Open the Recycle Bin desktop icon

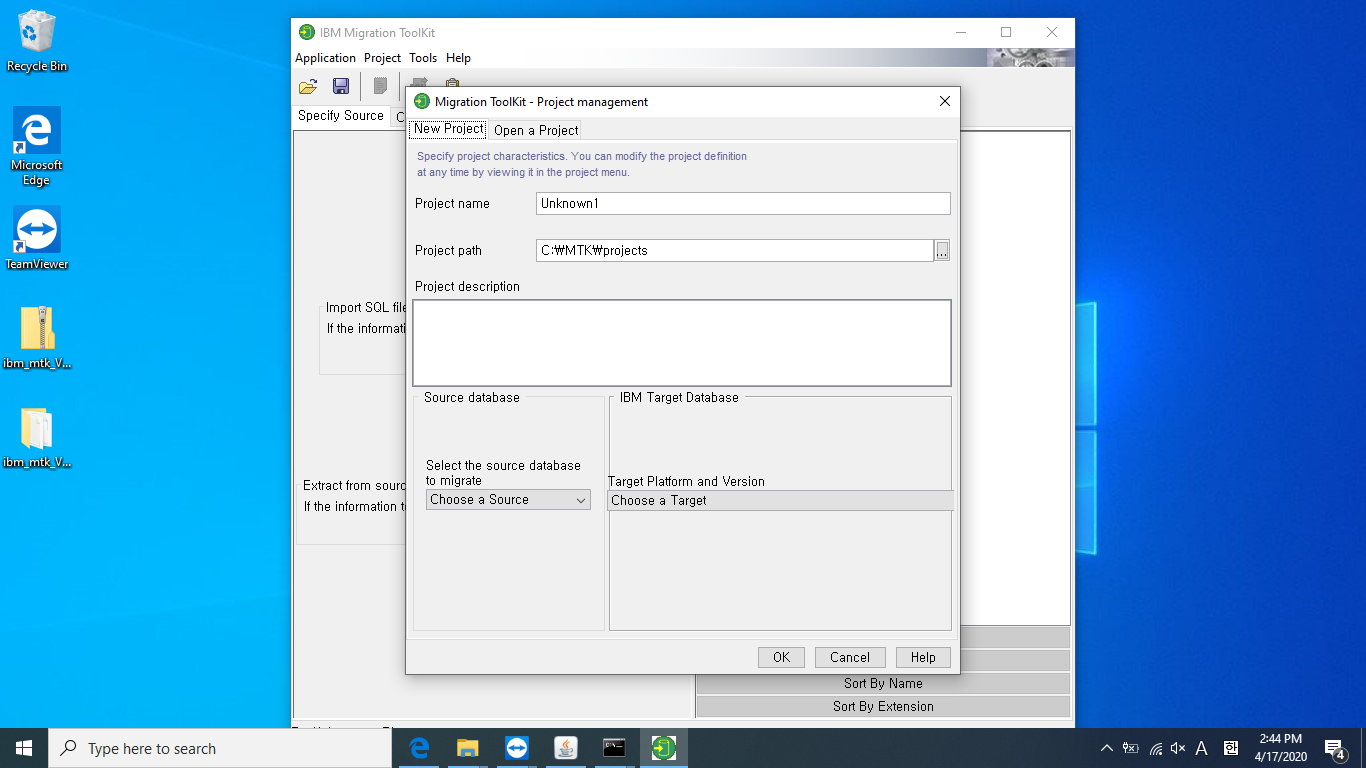(37, 42)
